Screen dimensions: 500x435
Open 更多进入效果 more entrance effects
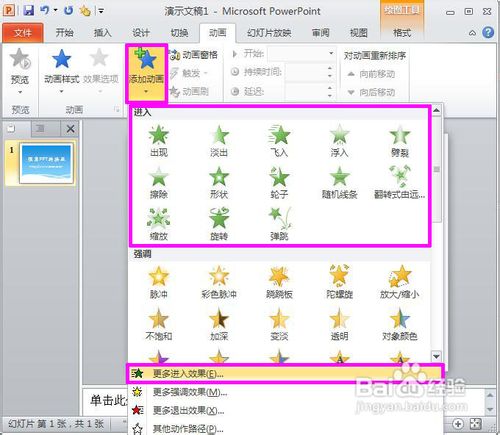[x=285, y=374]
